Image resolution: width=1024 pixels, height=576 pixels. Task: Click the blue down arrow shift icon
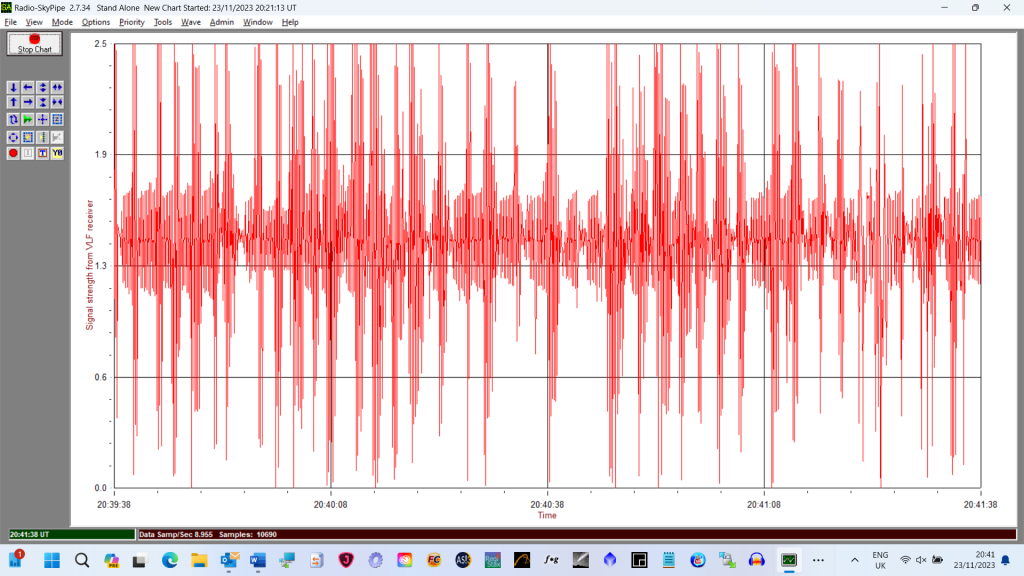point(13,87)
